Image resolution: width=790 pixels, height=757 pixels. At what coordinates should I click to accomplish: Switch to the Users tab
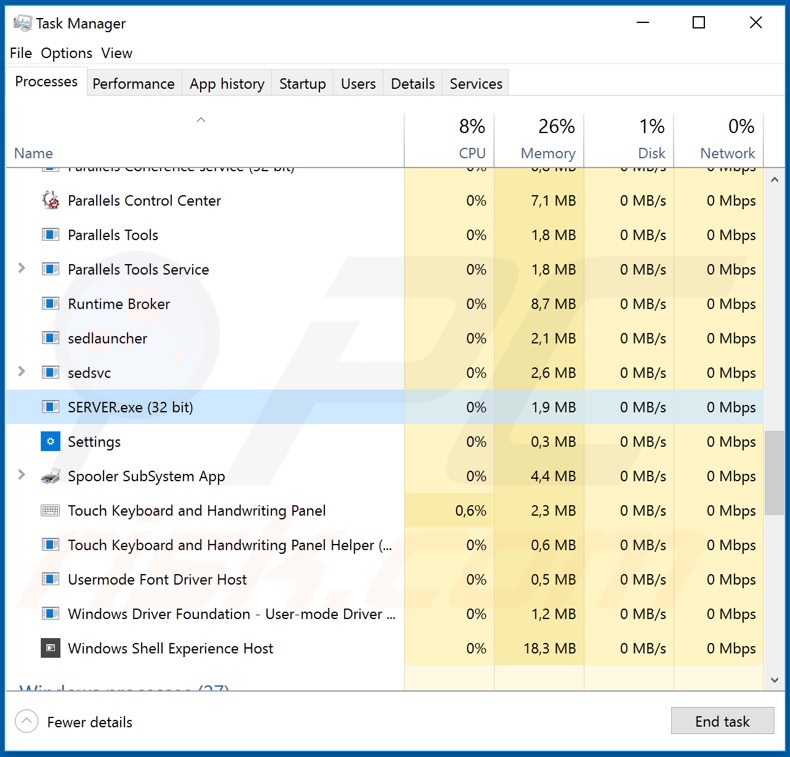pos(358,84)
